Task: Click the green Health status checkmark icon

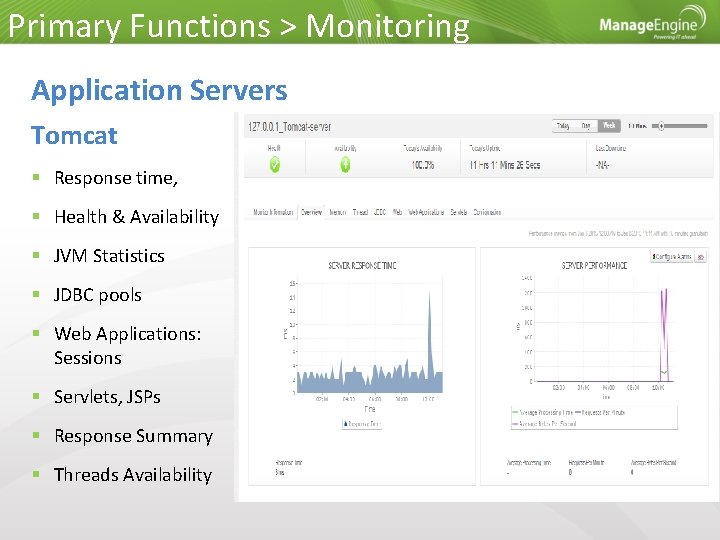Action: coord(275,164)
